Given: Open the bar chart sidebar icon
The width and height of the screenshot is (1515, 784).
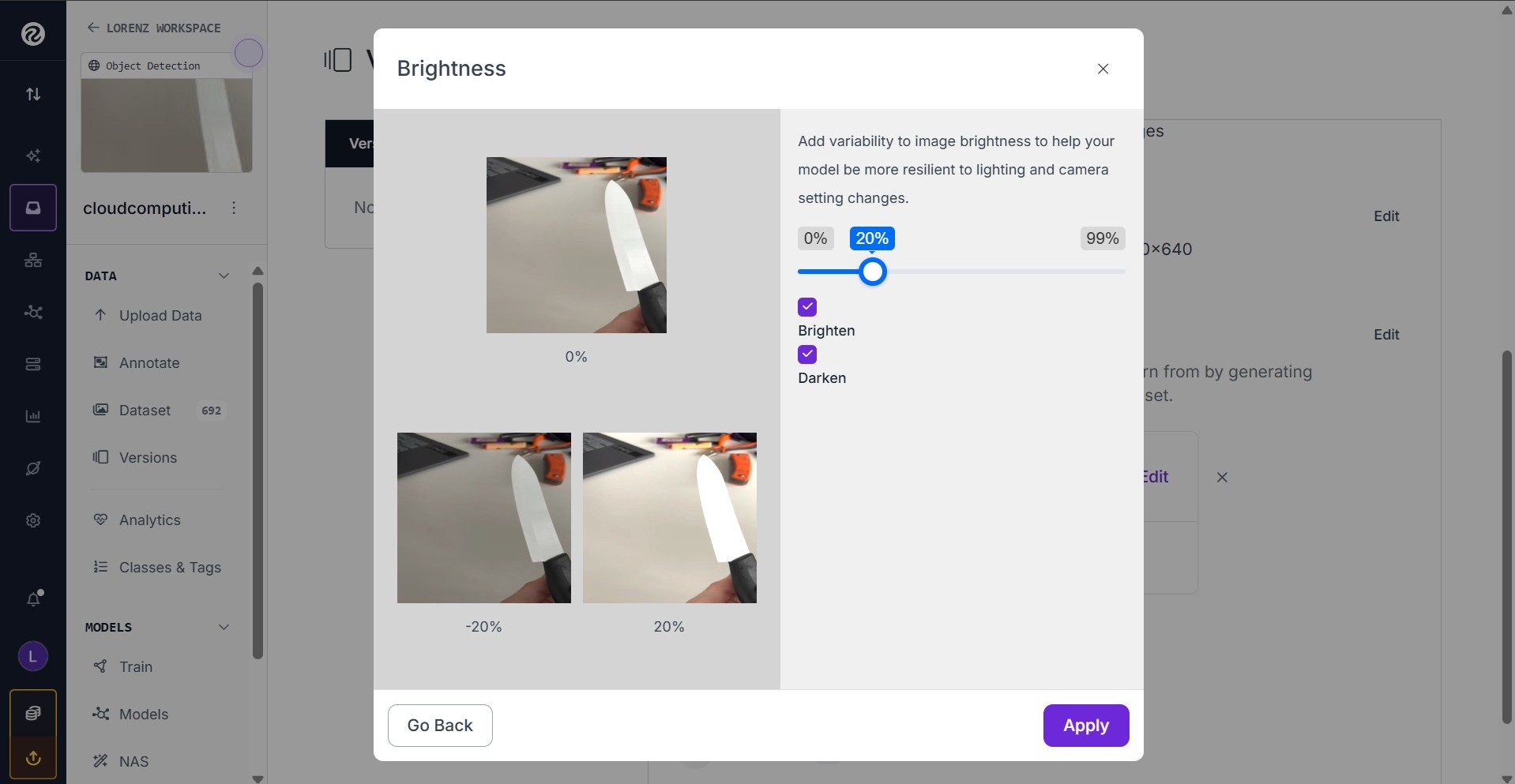Looking at the screenshot, I should pyautogui.click(x=33, y=416).
